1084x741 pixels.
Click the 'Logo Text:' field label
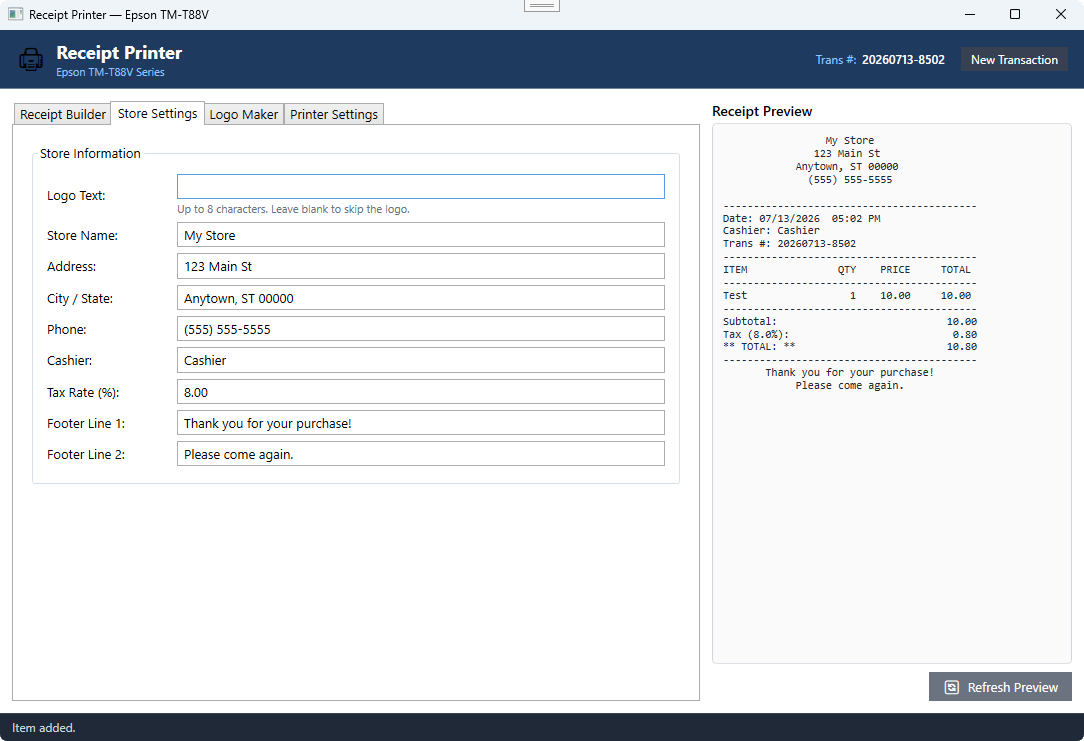tap(76, 196)
